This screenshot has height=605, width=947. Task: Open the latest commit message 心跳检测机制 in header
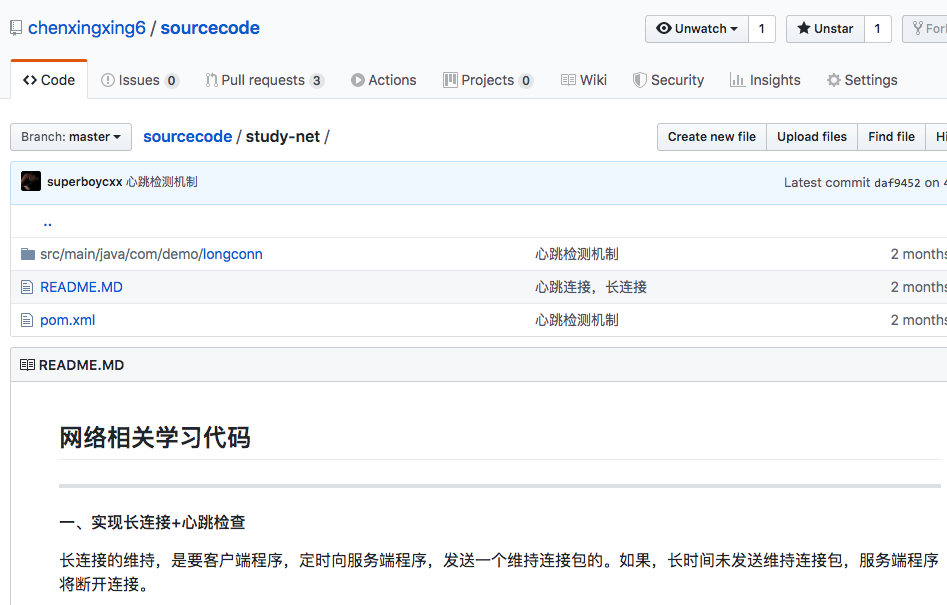pos(162,182)
